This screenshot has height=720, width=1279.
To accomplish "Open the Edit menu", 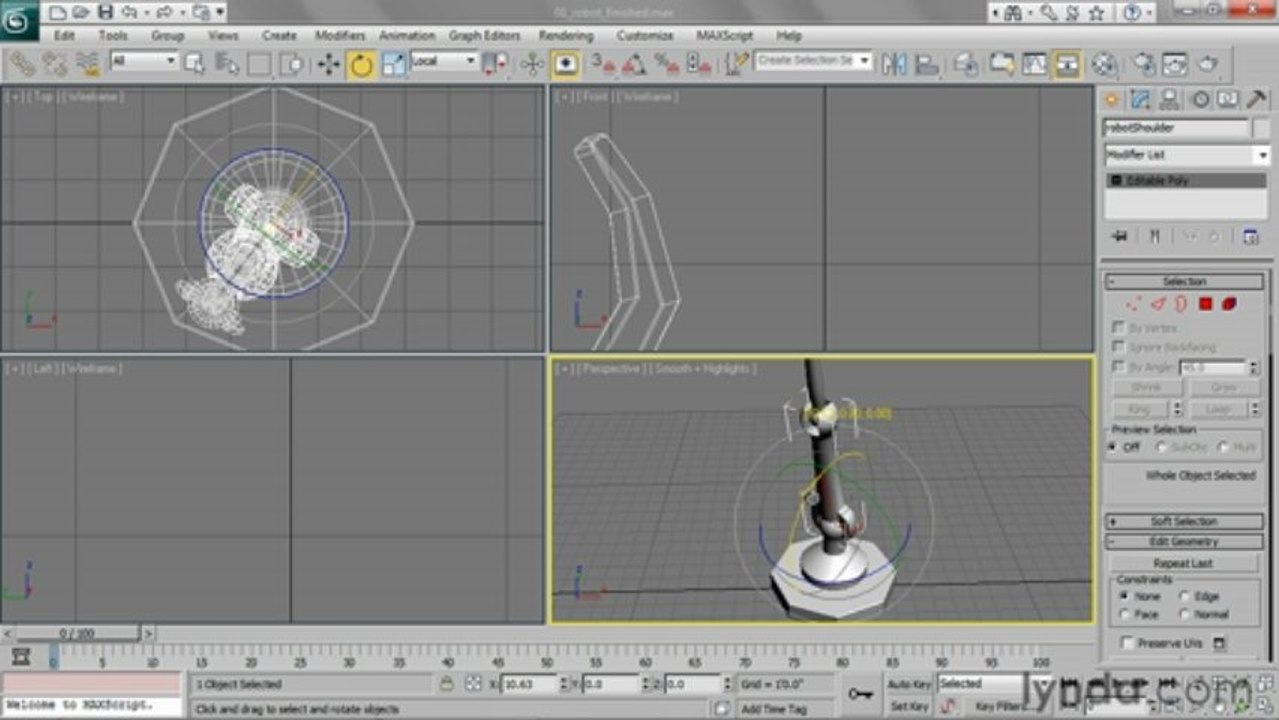I will (x=64, y=35).
